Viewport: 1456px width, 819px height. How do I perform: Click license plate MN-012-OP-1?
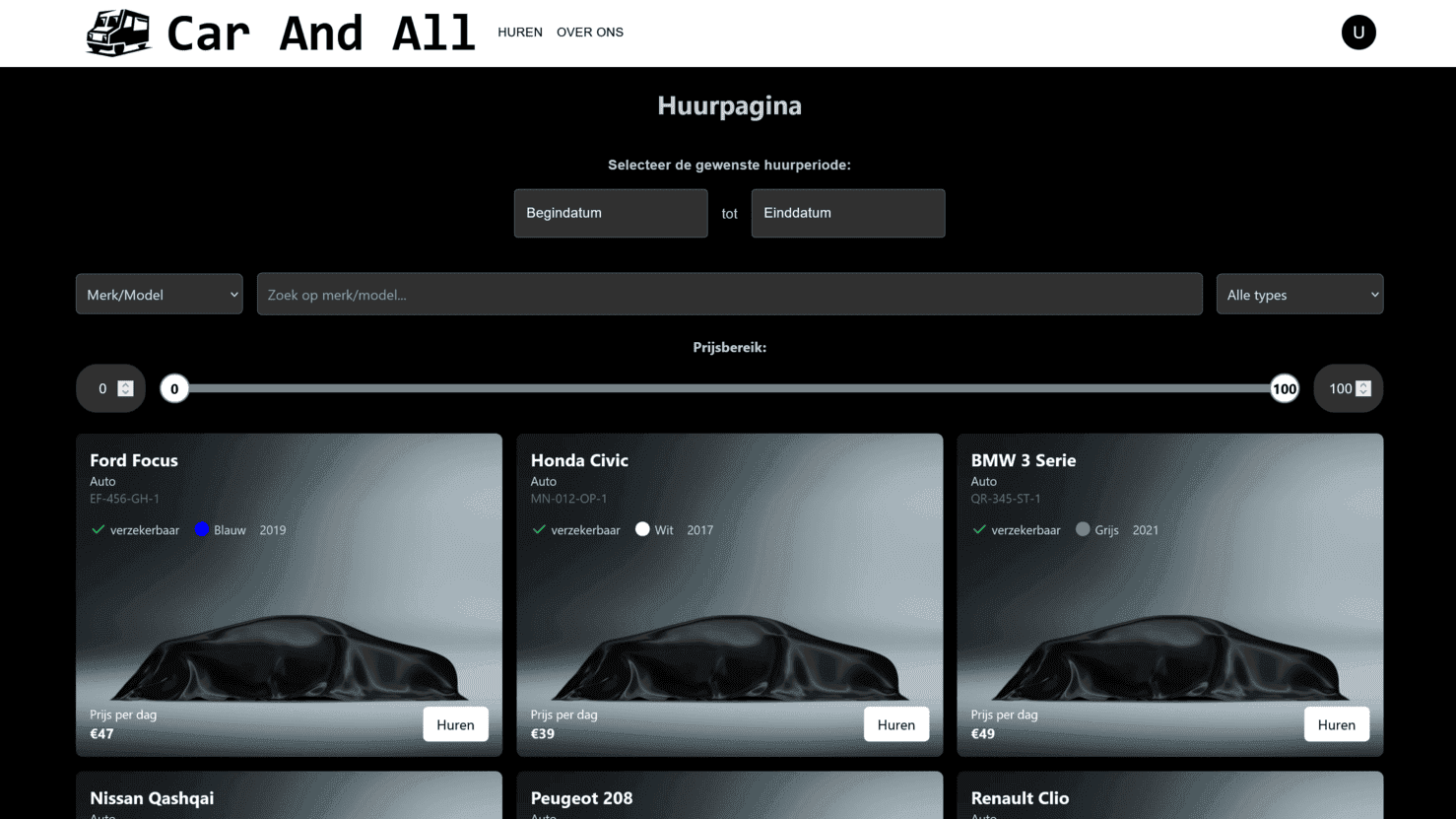[568, 499]
